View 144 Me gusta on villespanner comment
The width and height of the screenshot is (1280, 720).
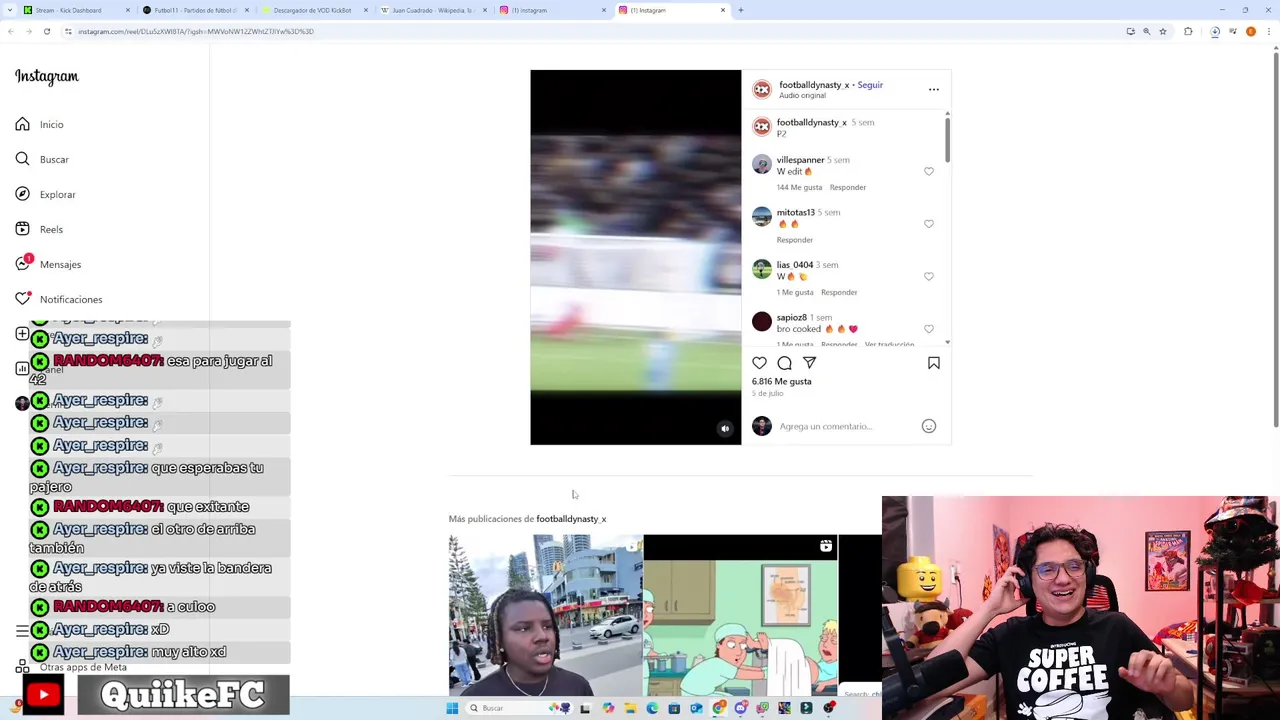coord(799,187)
